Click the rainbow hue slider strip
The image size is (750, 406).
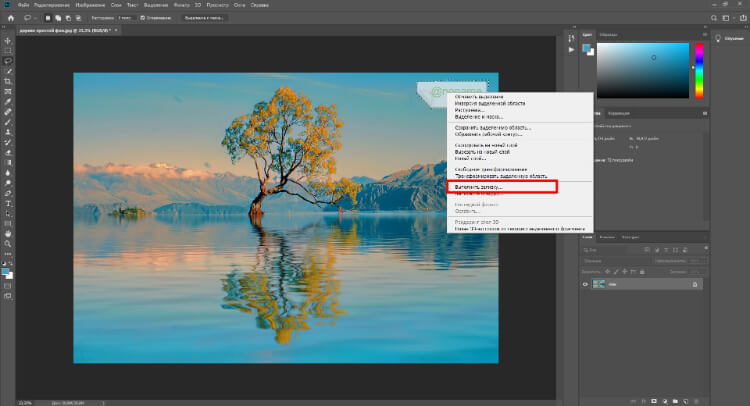click(x=699, y=70)
